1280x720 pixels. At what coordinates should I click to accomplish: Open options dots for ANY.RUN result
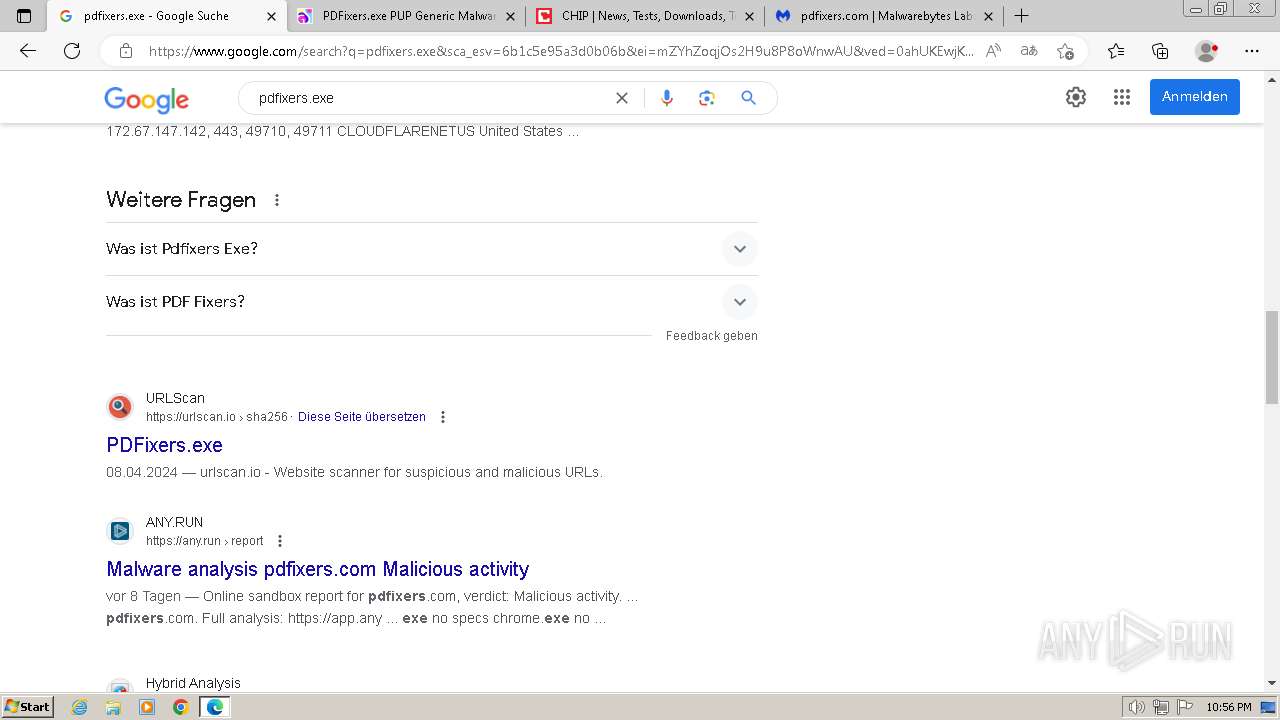(280, 541)
